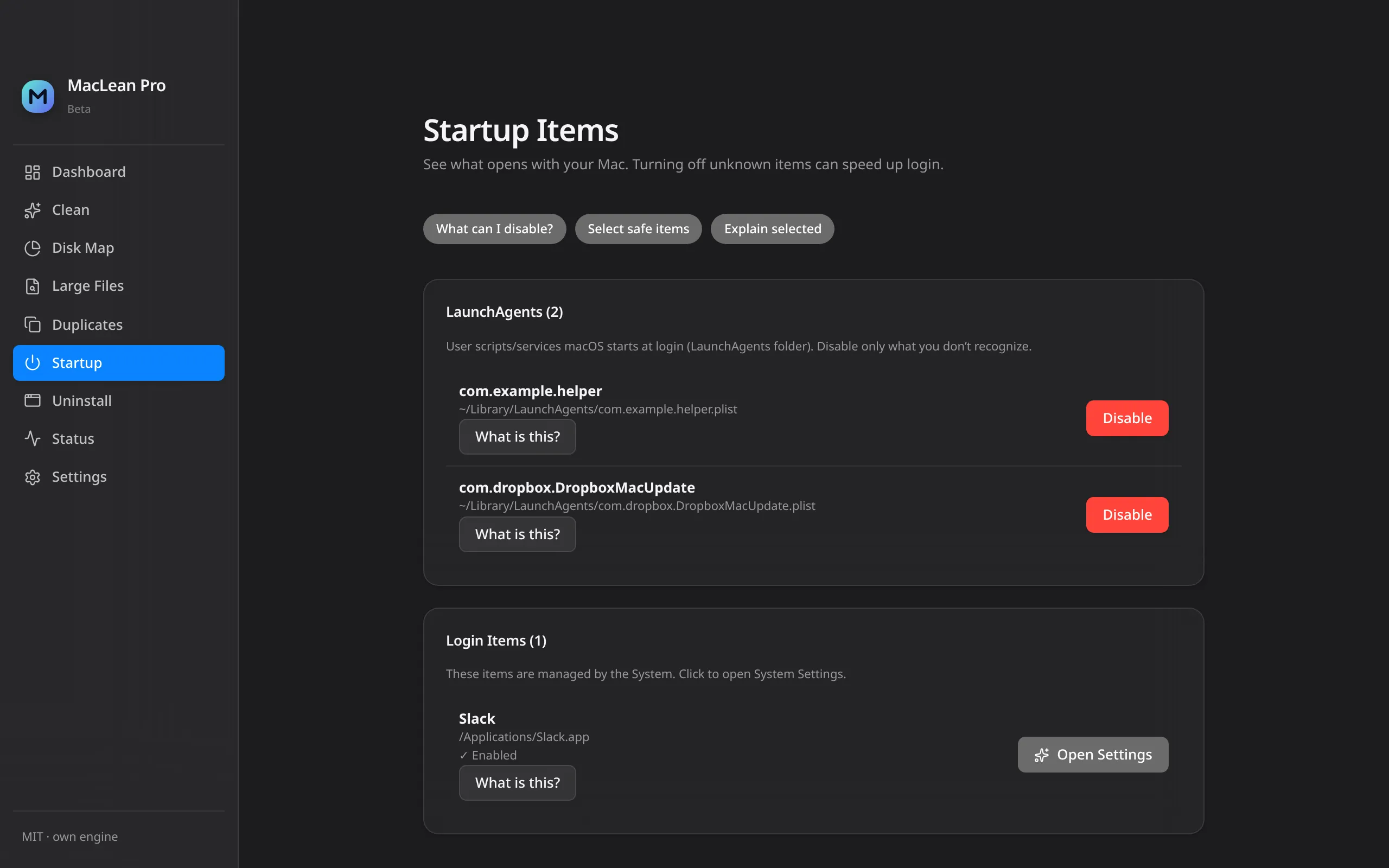Click the Startup Items page title
This screenshot has width=1389, height=868.
[520, 131]
